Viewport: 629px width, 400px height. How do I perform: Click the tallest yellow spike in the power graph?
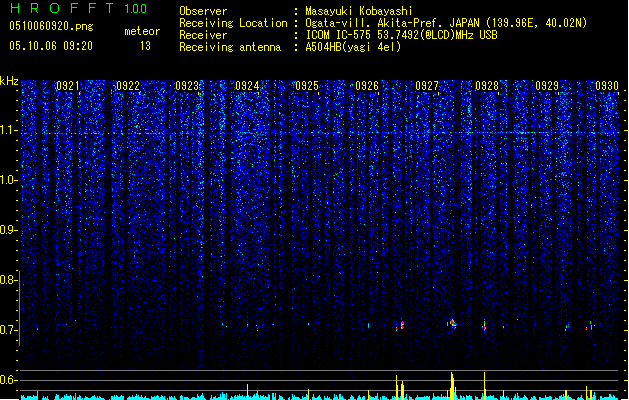point(452,386)
